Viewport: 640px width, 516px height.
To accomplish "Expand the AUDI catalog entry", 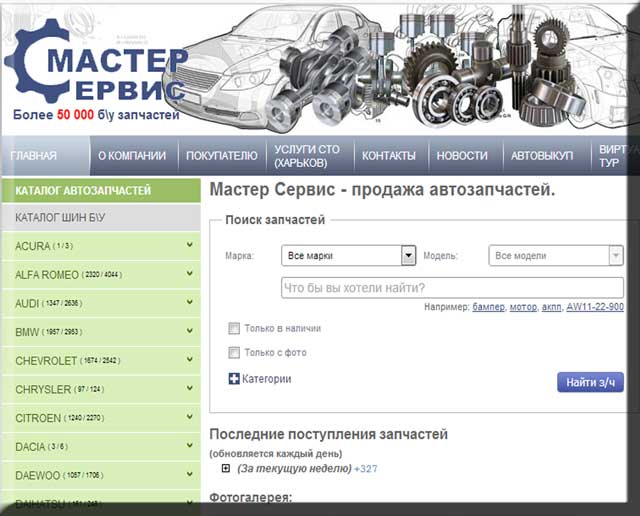I will 100,302.
